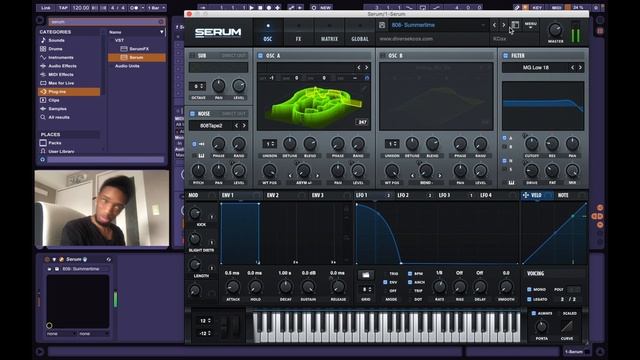Open the Serum preset browser icon
This screenshot has width=640, height=360.
516,25
